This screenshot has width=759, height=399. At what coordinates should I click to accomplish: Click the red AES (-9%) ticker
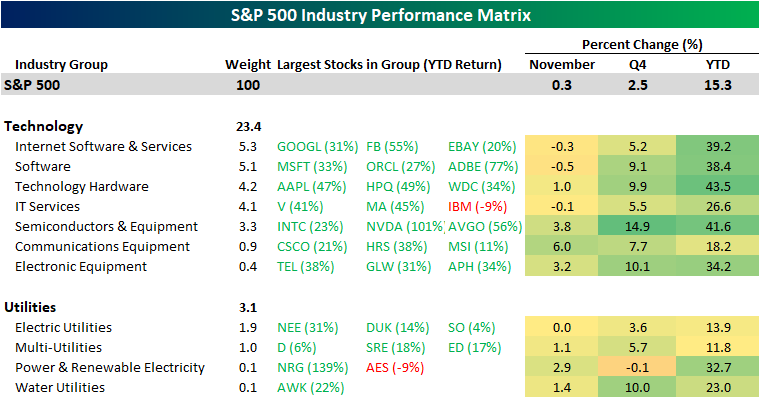click(x=395, y=368)
